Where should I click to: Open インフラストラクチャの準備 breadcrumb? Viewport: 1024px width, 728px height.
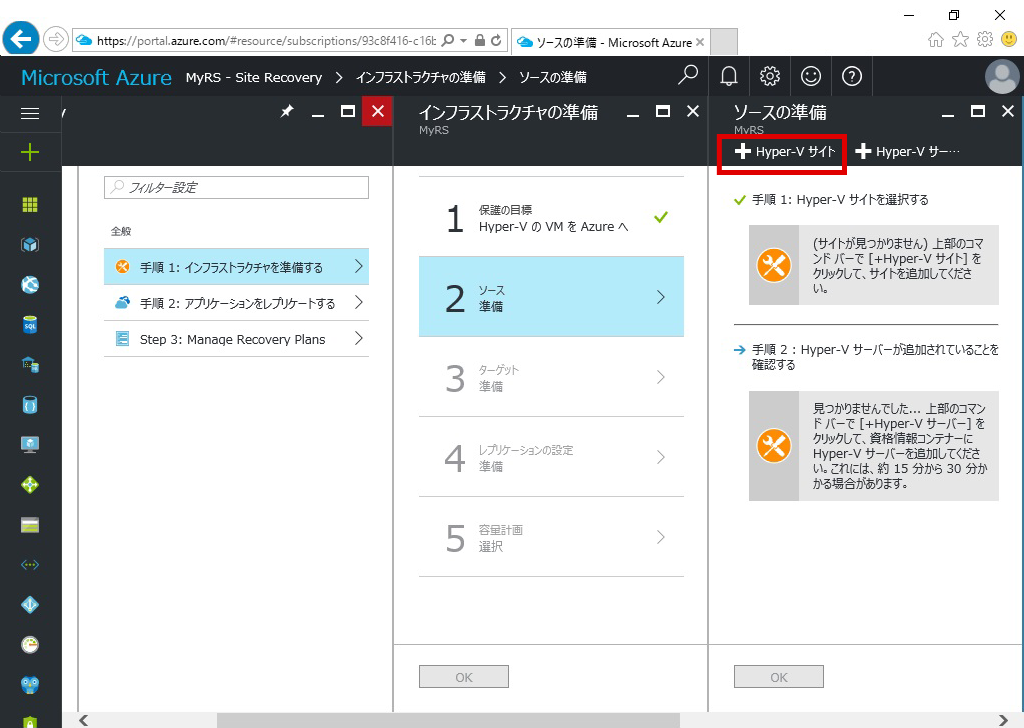tap(421, 78)
